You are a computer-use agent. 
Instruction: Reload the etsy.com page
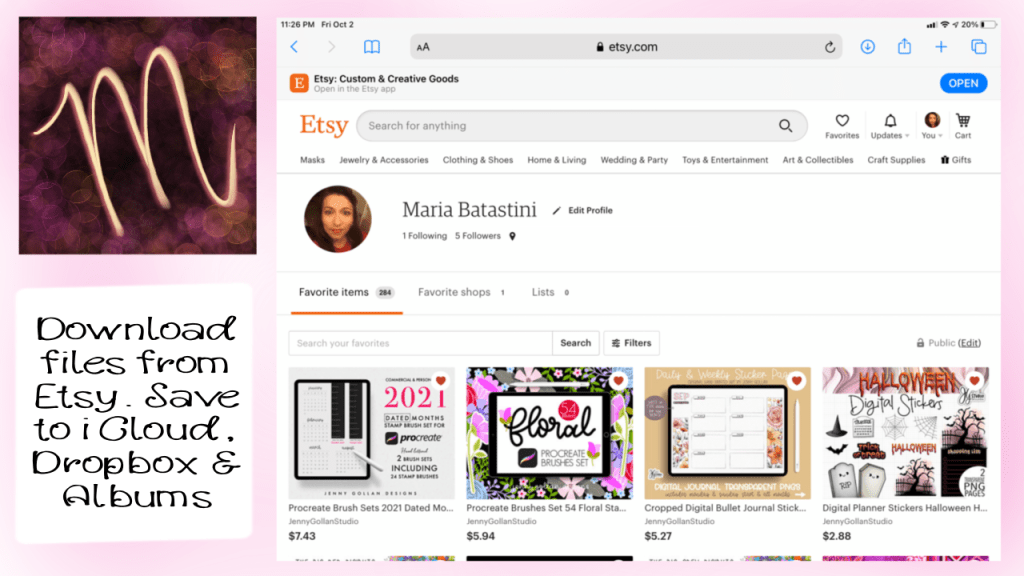point(830,47)
